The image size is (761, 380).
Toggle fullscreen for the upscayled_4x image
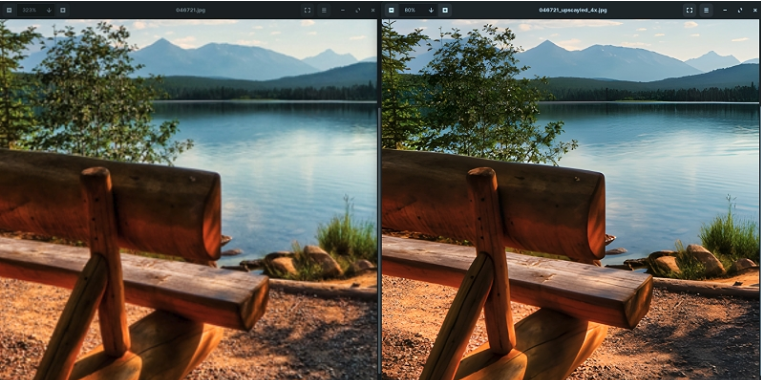tap(689, 10)
